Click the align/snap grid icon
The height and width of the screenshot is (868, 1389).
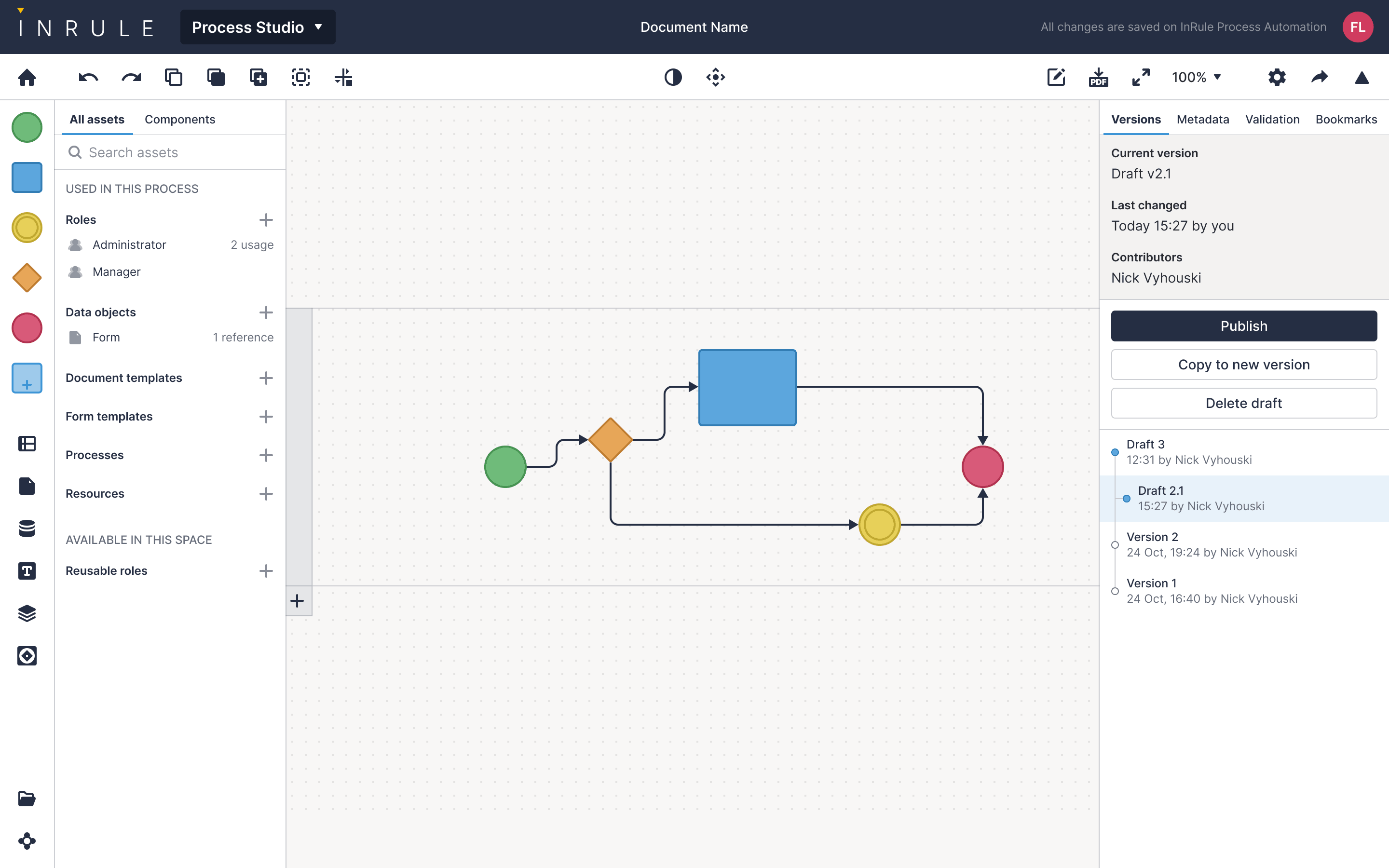click(343, 77)
